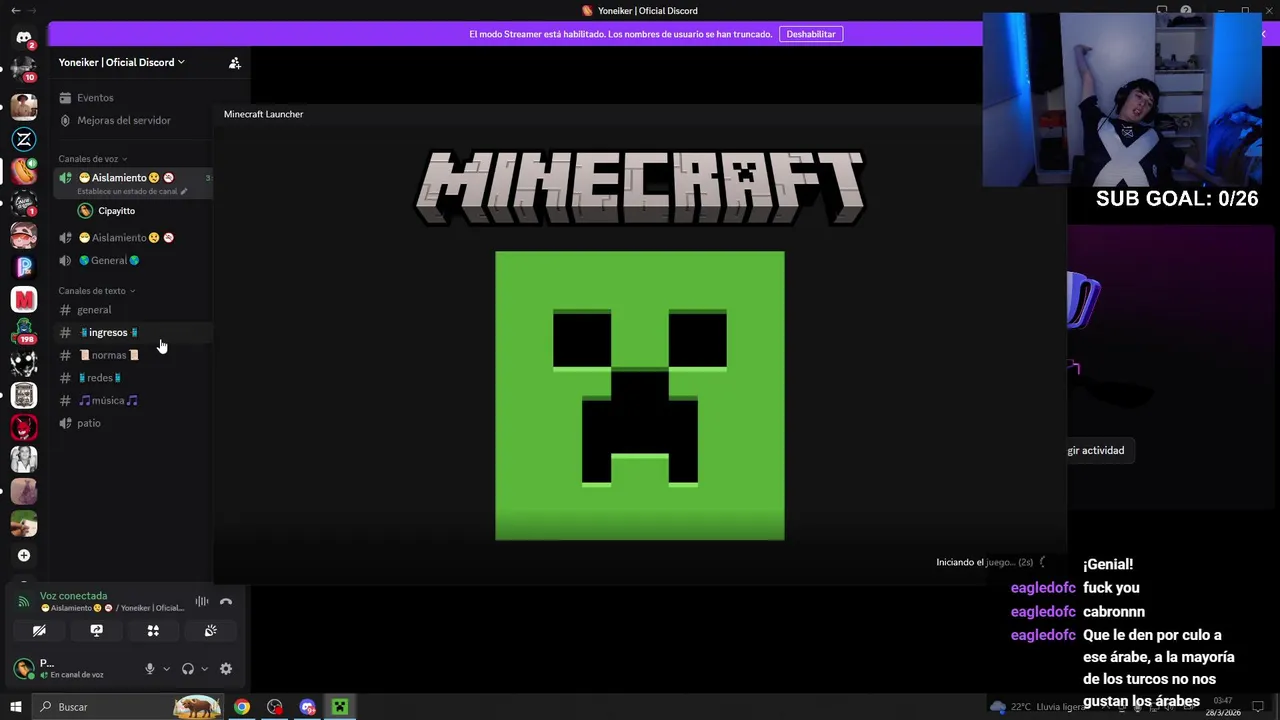Image resolution: width=1280 pixels, height=720 pixels.
Task: Click the Iniciando el juego status text
Action: click(984, 562)
